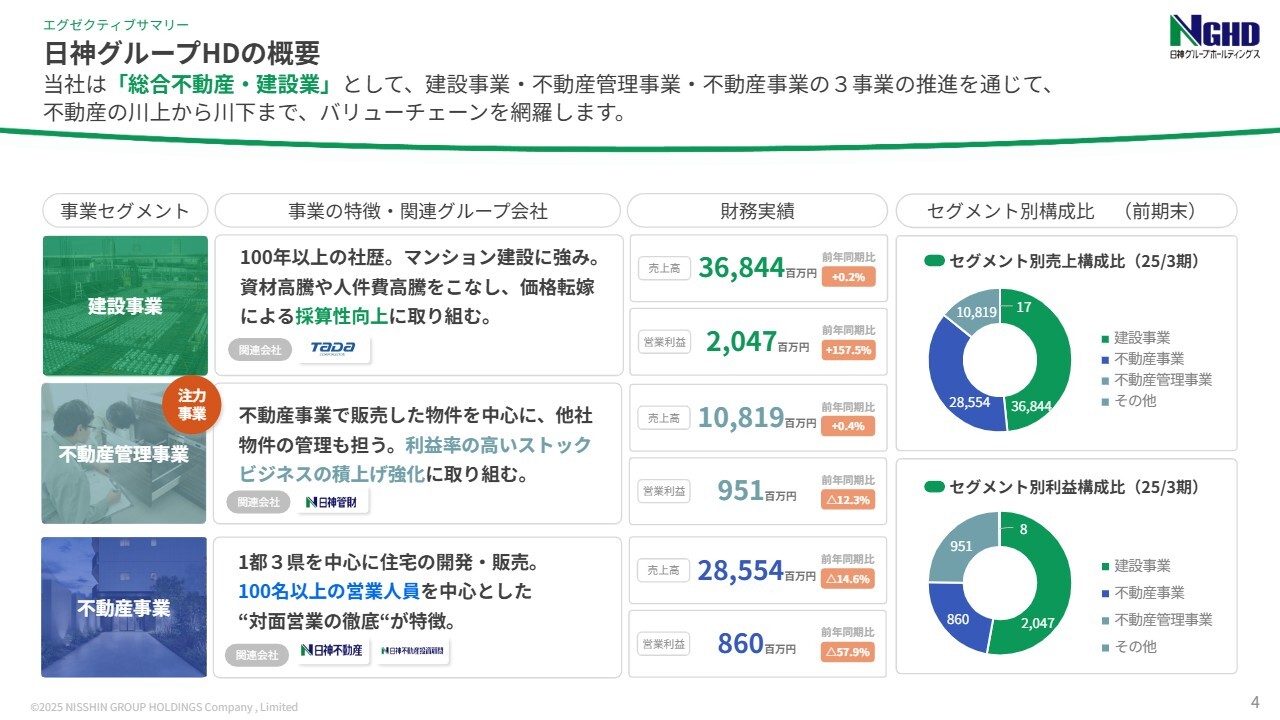Click the 営業利益 label next to 860
The width and height of the screenshot is (1280, 720).
tap(664, 644)
